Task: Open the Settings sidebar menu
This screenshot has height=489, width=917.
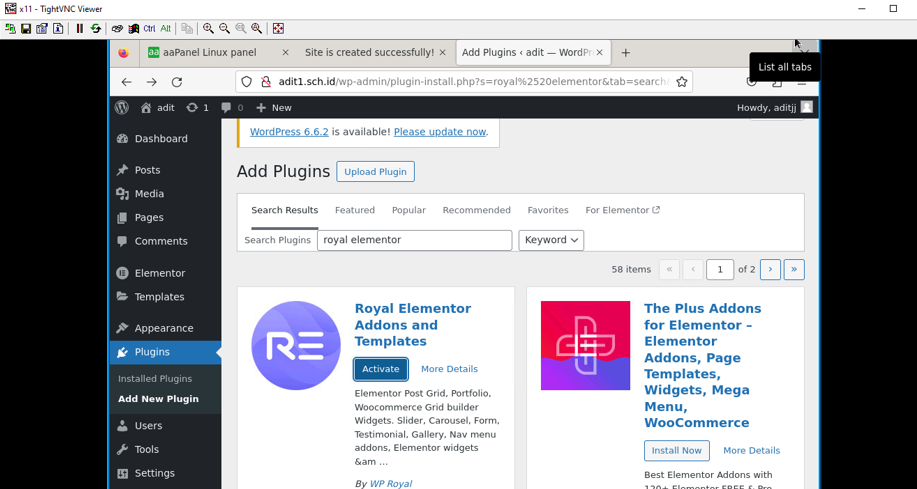Action: coord(166,473)
